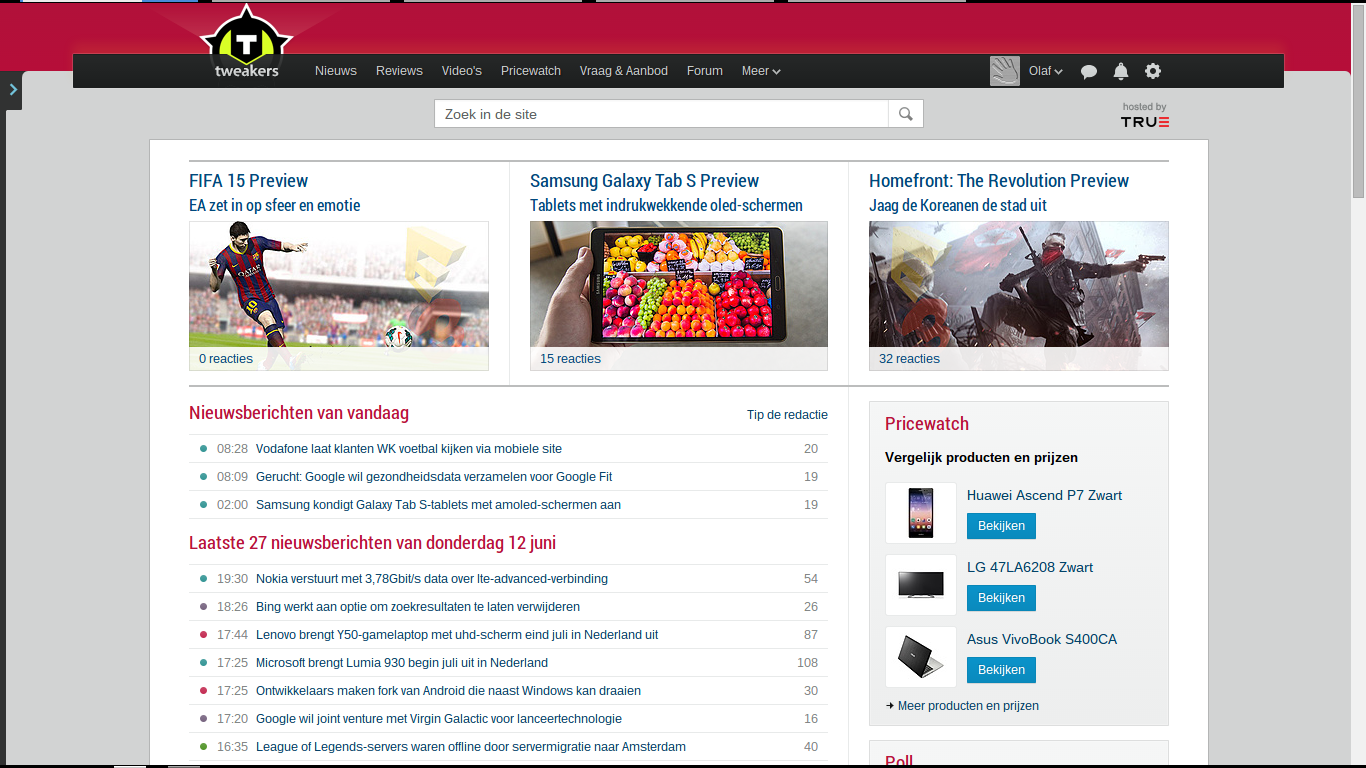Open 'EA zet in op sfeer en emotie'
Viewport: 1366px width, 768px height.
pyautogui.click(x=275, y=205)
